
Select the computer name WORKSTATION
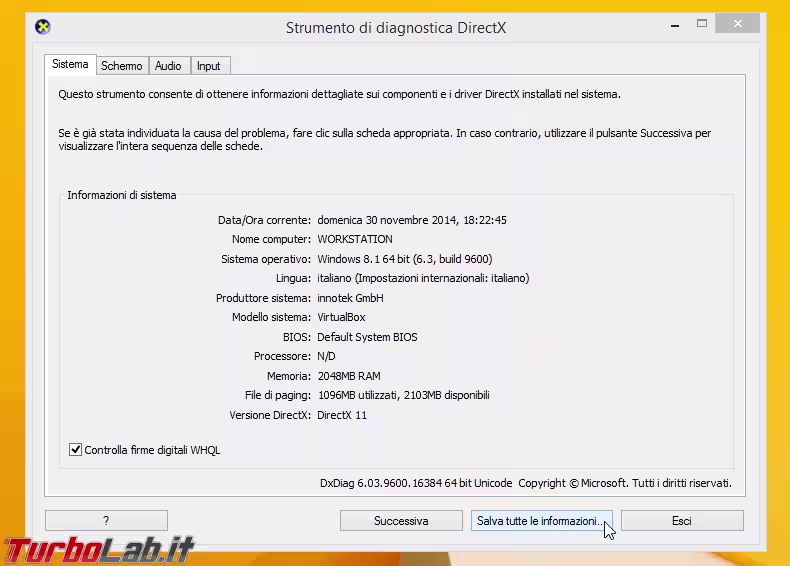pos(355,239)
